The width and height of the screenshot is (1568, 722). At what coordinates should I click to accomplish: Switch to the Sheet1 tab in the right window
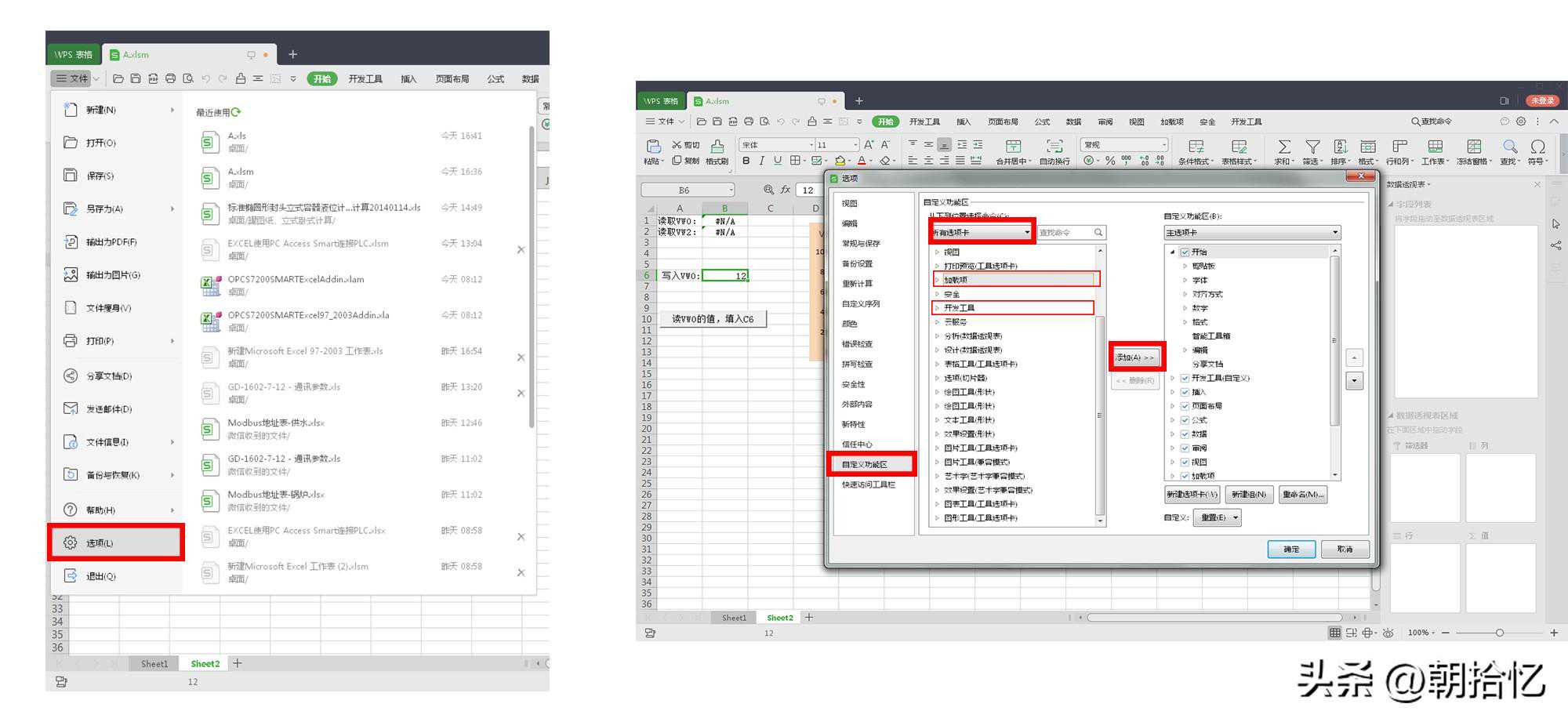pyautogui.click(x=734, y=618)
